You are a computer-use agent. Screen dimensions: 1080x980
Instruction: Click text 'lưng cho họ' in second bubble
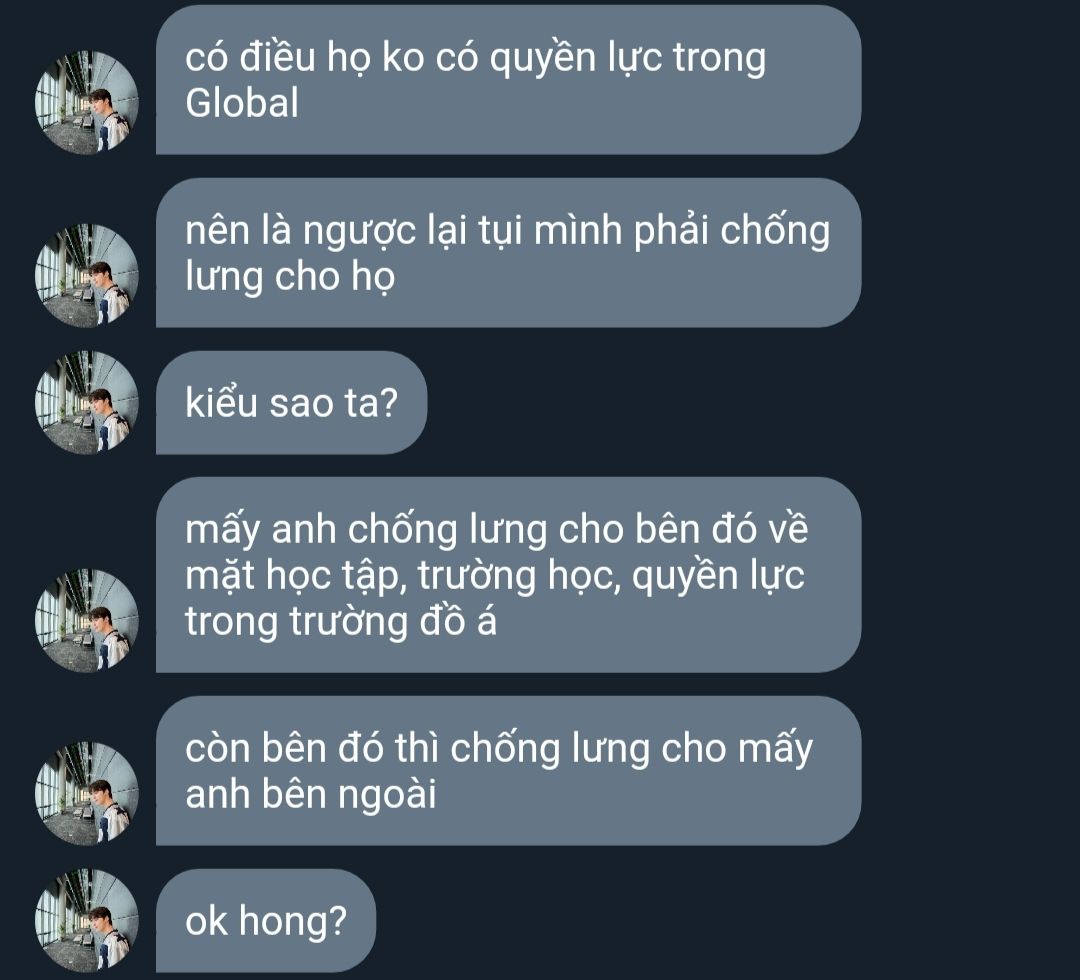click(290, 277)
